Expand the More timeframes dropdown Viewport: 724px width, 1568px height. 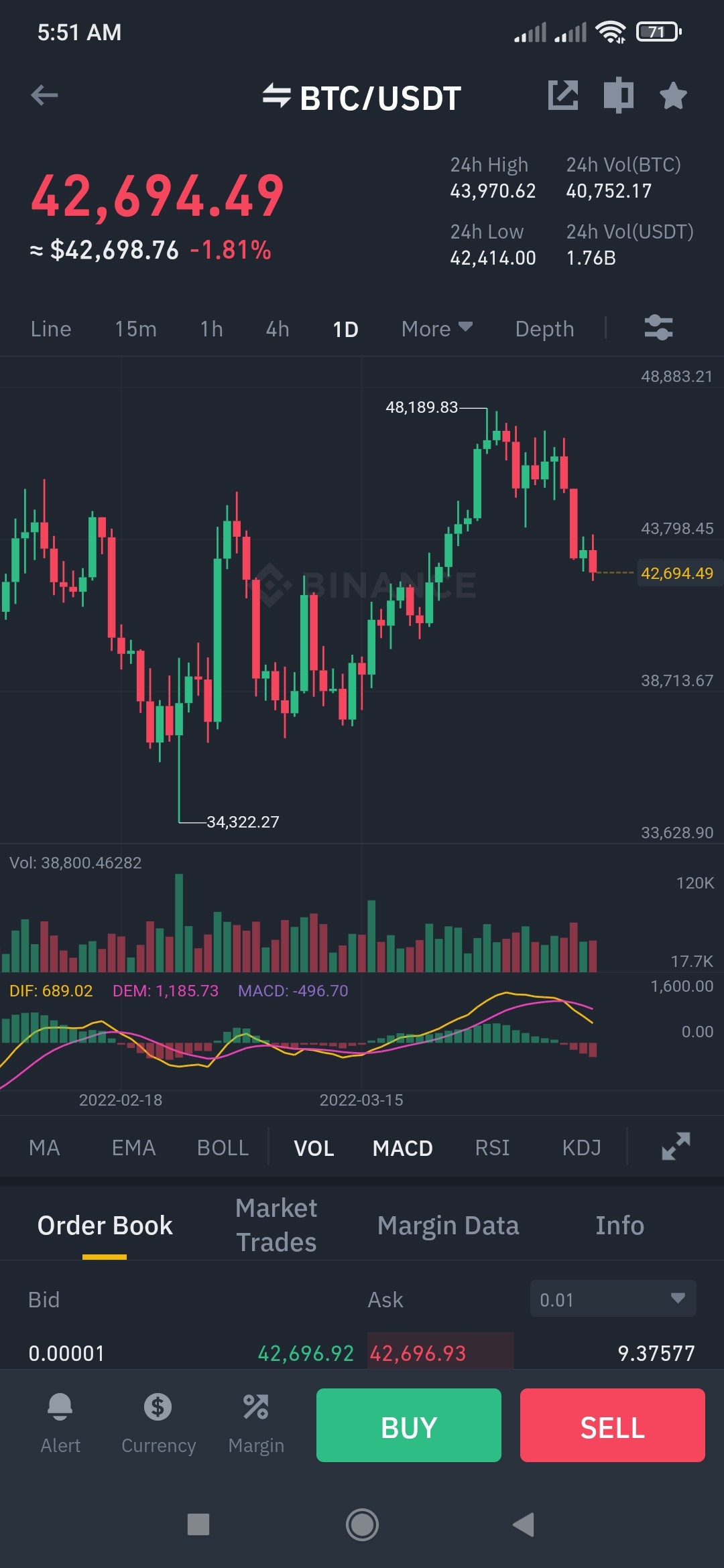tap(437, 329)
